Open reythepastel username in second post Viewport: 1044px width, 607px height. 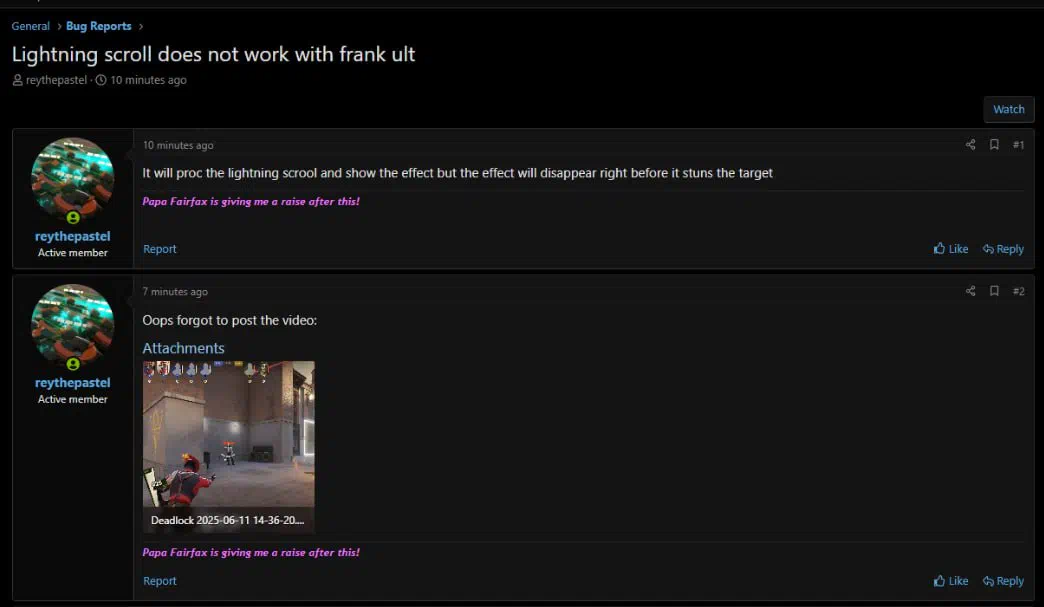73,383
